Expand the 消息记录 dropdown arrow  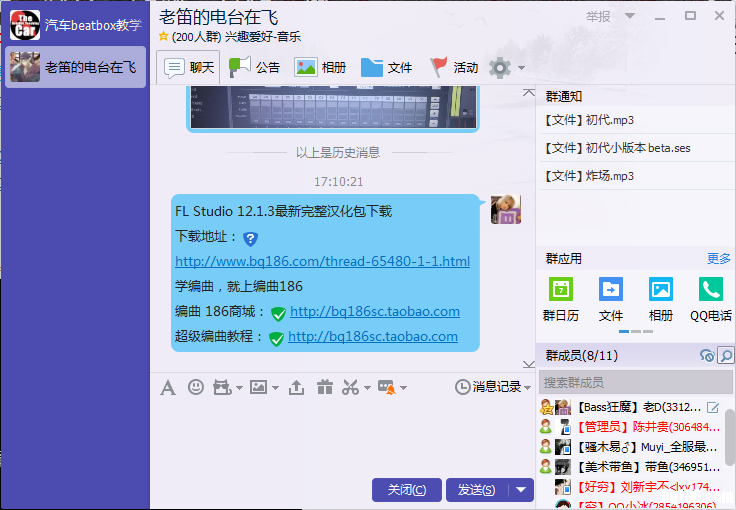[528, 388]
